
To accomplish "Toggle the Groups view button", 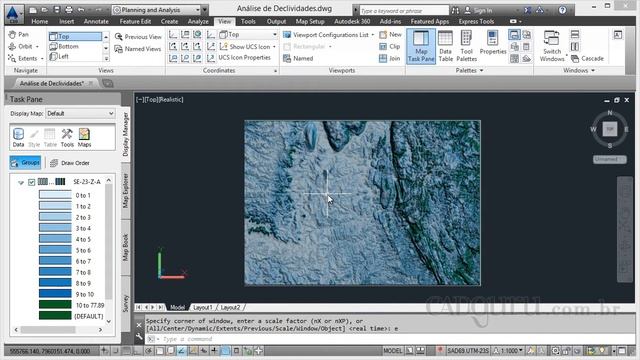I will [x=25, y=162].
